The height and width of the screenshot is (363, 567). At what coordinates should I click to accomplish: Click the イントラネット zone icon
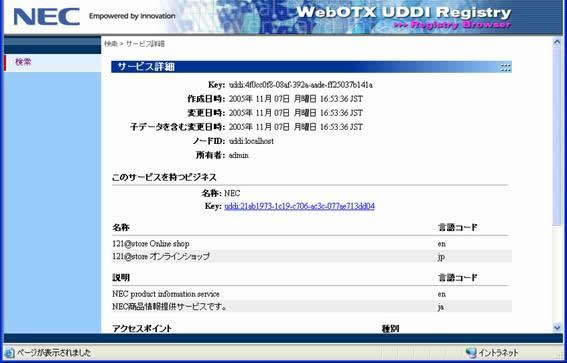pos(471,353)
